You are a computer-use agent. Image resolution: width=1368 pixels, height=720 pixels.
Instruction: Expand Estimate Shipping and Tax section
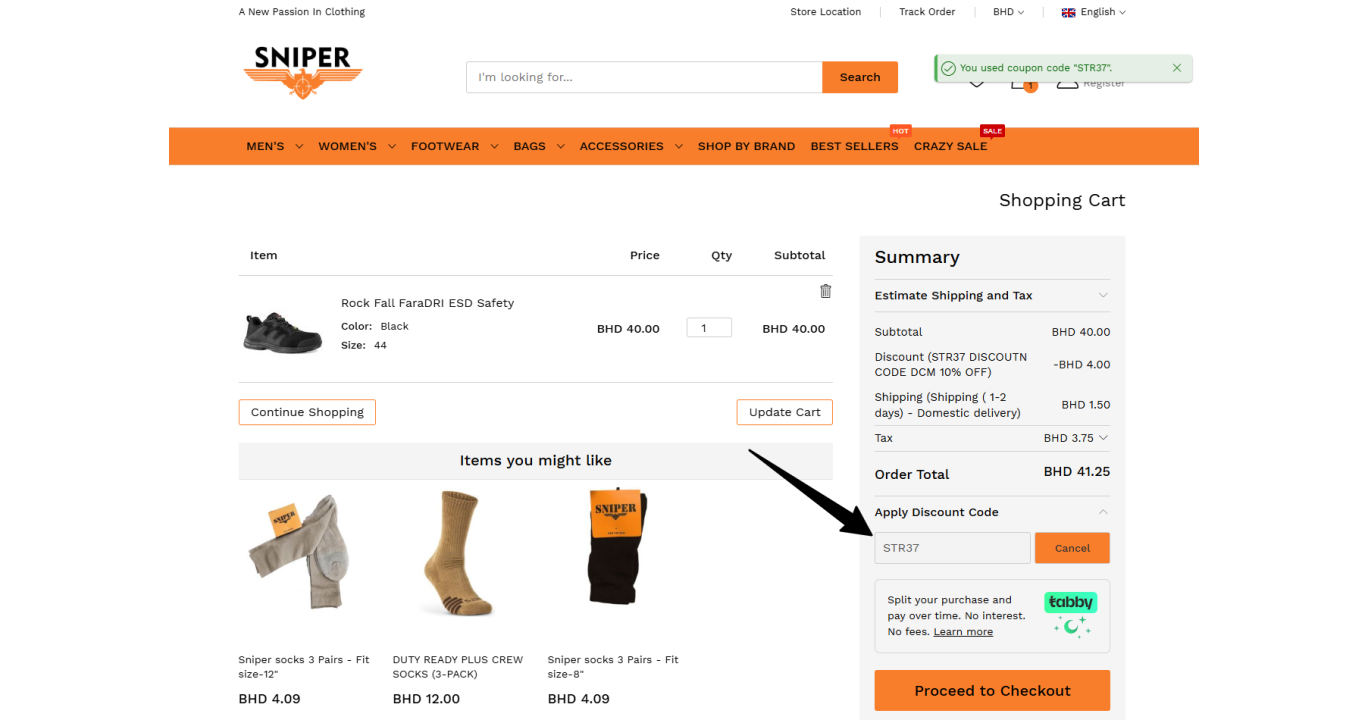coord(992,295)
